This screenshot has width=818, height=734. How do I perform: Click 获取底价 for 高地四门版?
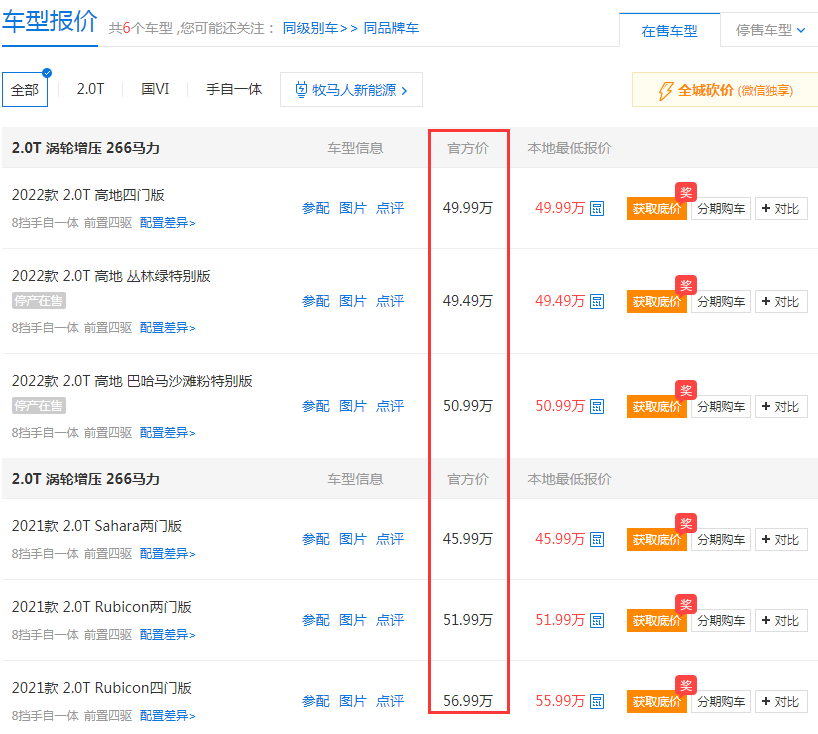[x=656, y=209]
